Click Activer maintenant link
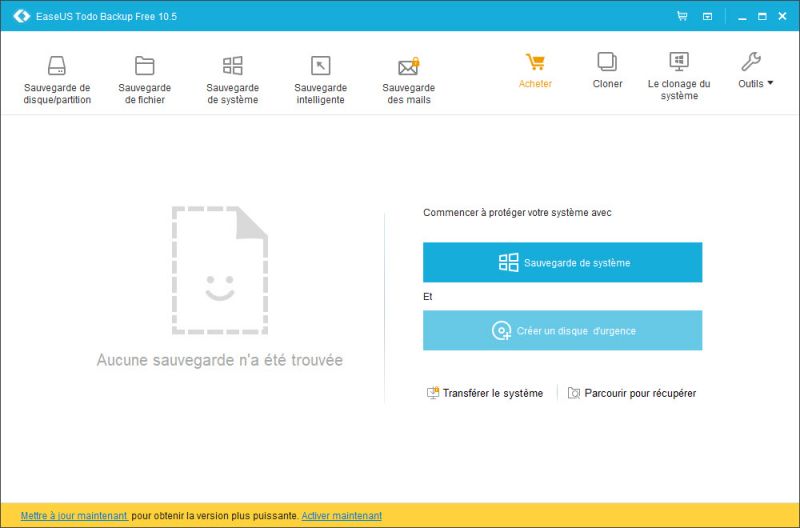 [x=341, y=516]
